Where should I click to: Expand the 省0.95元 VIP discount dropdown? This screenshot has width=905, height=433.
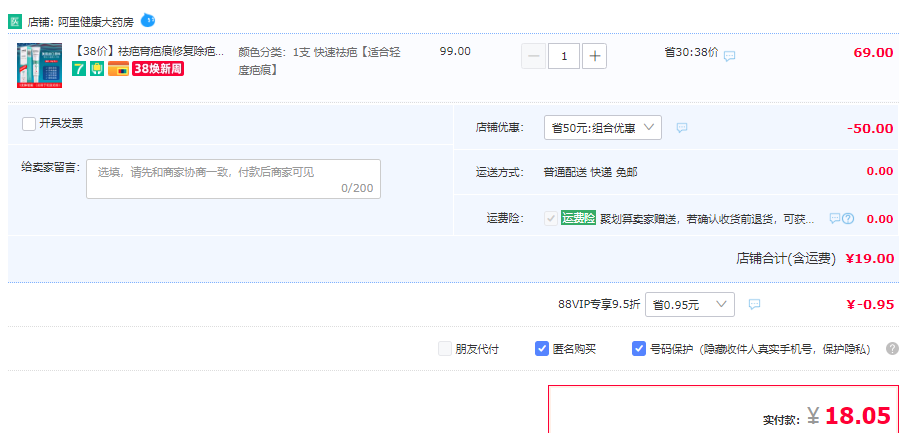[690, 304]
